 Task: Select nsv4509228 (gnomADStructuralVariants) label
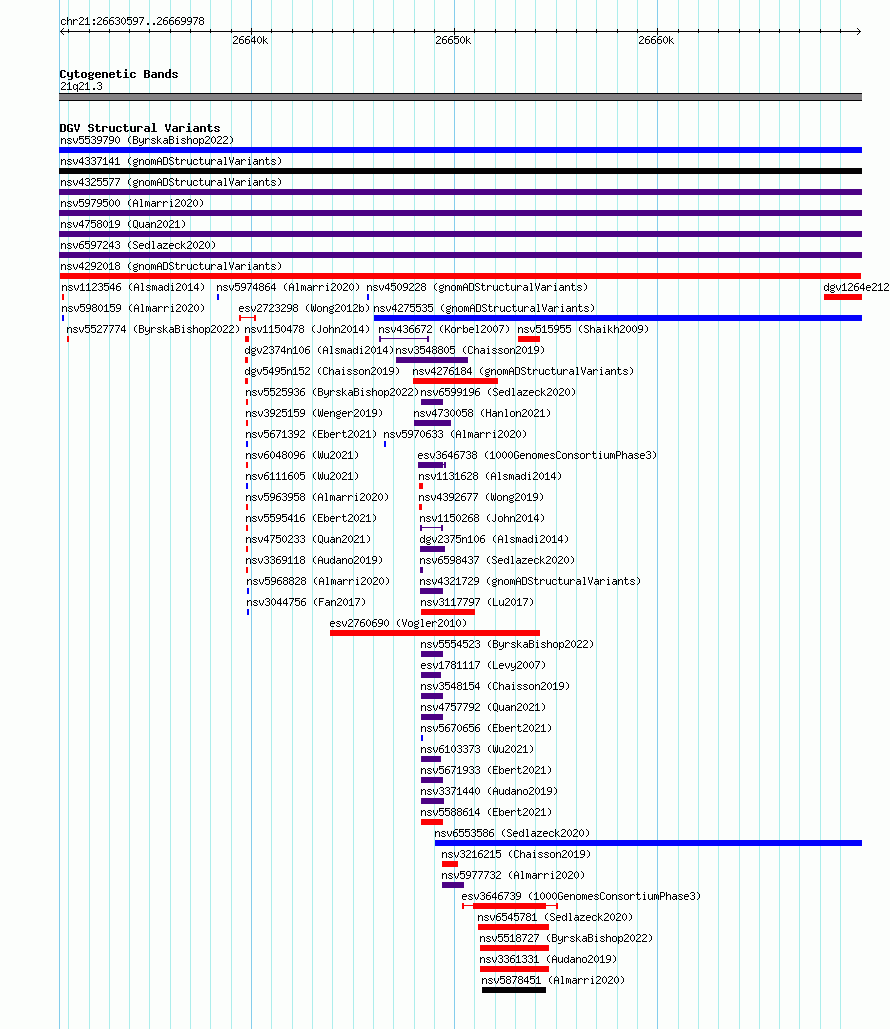[x=477, y=287]
